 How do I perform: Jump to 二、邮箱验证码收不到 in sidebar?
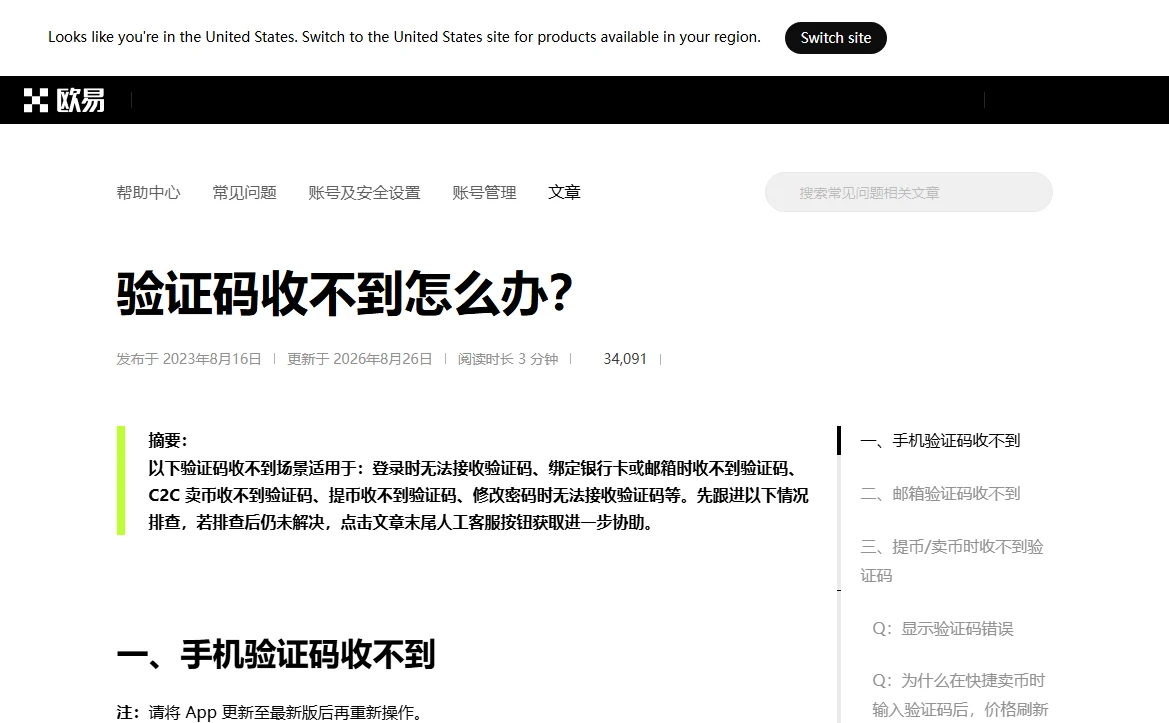pos(940,493)
